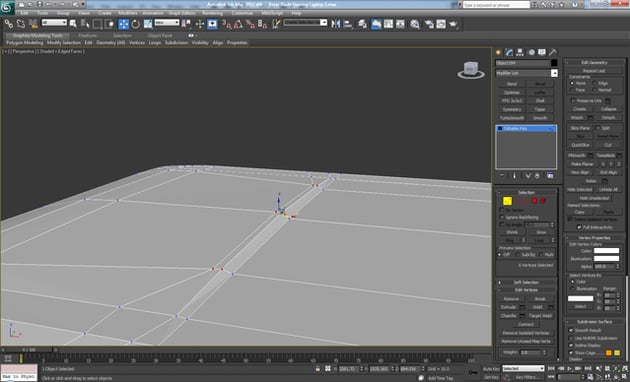Collapse the Subdivision Surface rollout
Screen dimensions: 630x382
(595, 322)
